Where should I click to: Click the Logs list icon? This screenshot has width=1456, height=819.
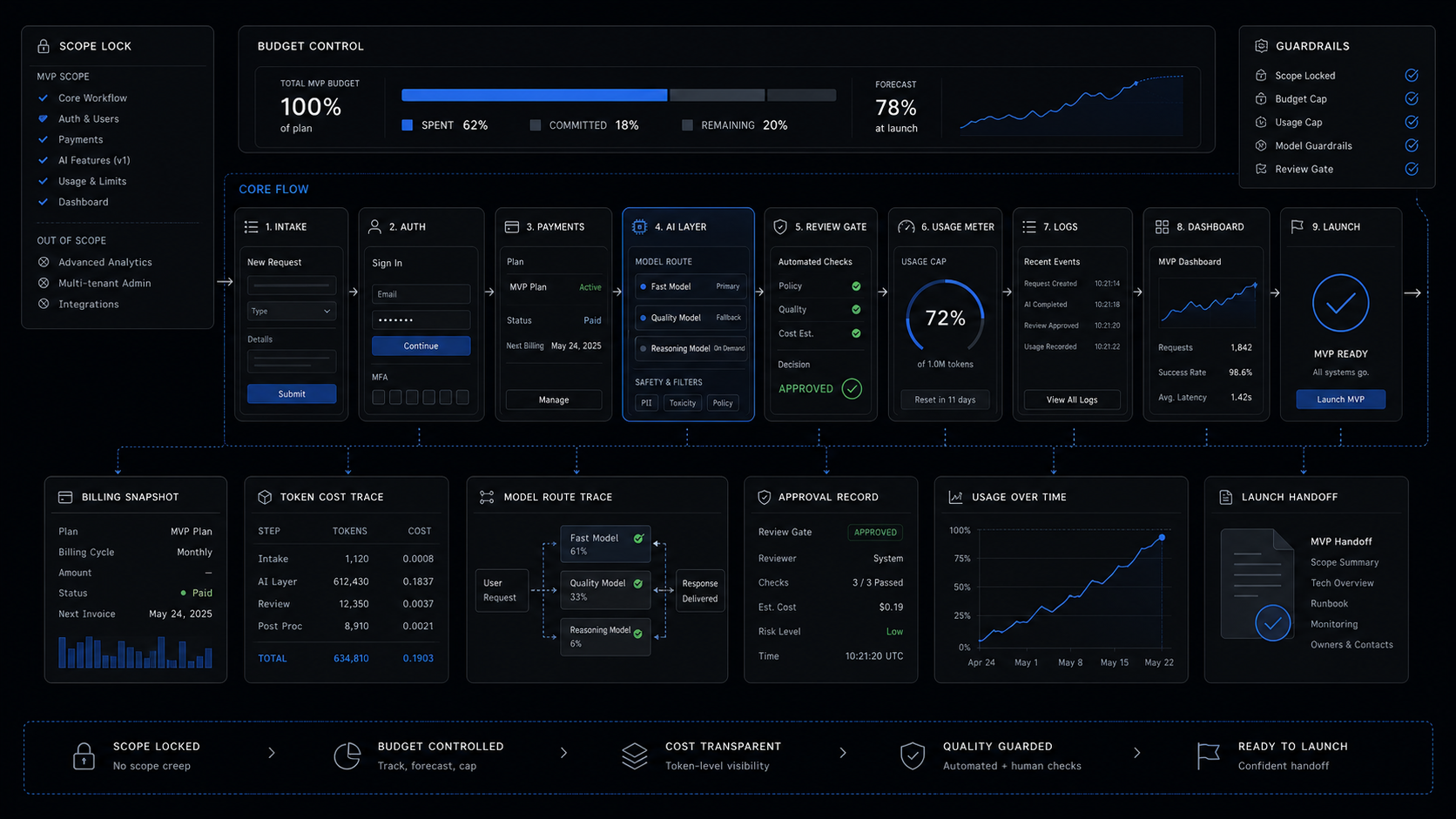click(1029, 227)
